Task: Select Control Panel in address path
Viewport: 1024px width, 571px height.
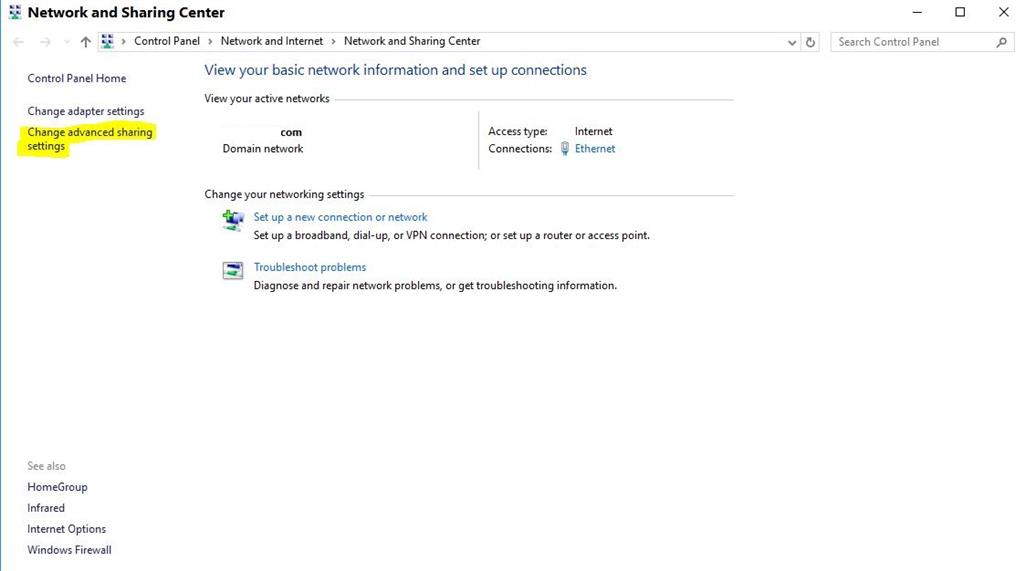Action: (167, 42)
